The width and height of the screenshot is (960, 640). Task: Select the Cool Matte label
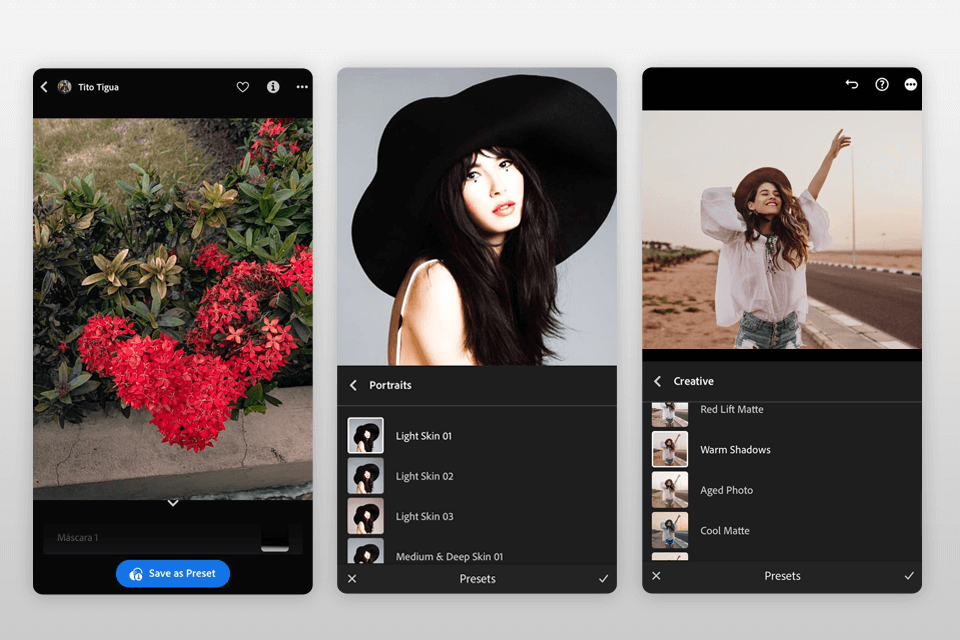tap(725, 531)
